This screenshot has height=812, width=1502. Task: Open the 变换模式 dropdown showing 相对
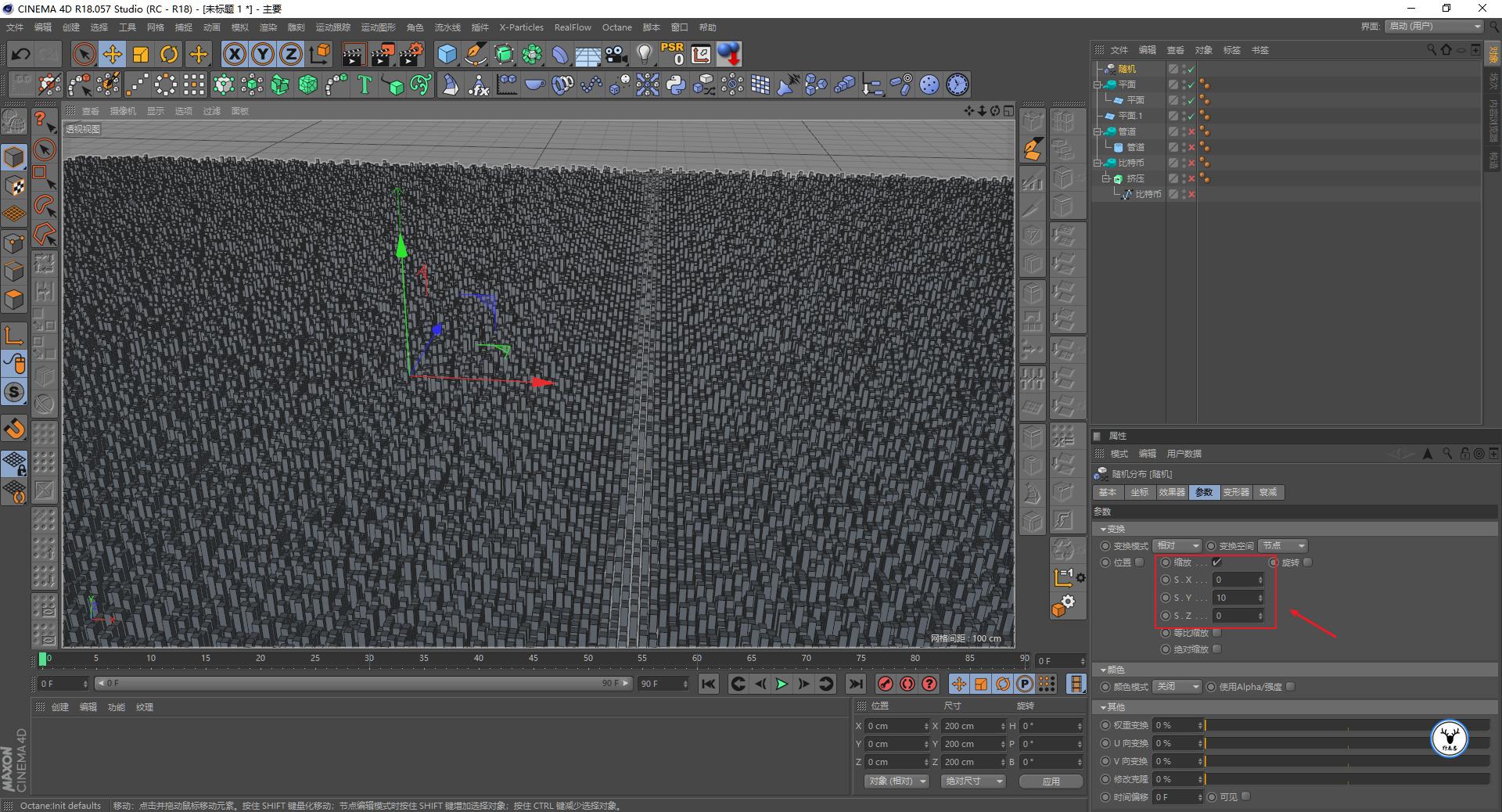click(1177, 546)
